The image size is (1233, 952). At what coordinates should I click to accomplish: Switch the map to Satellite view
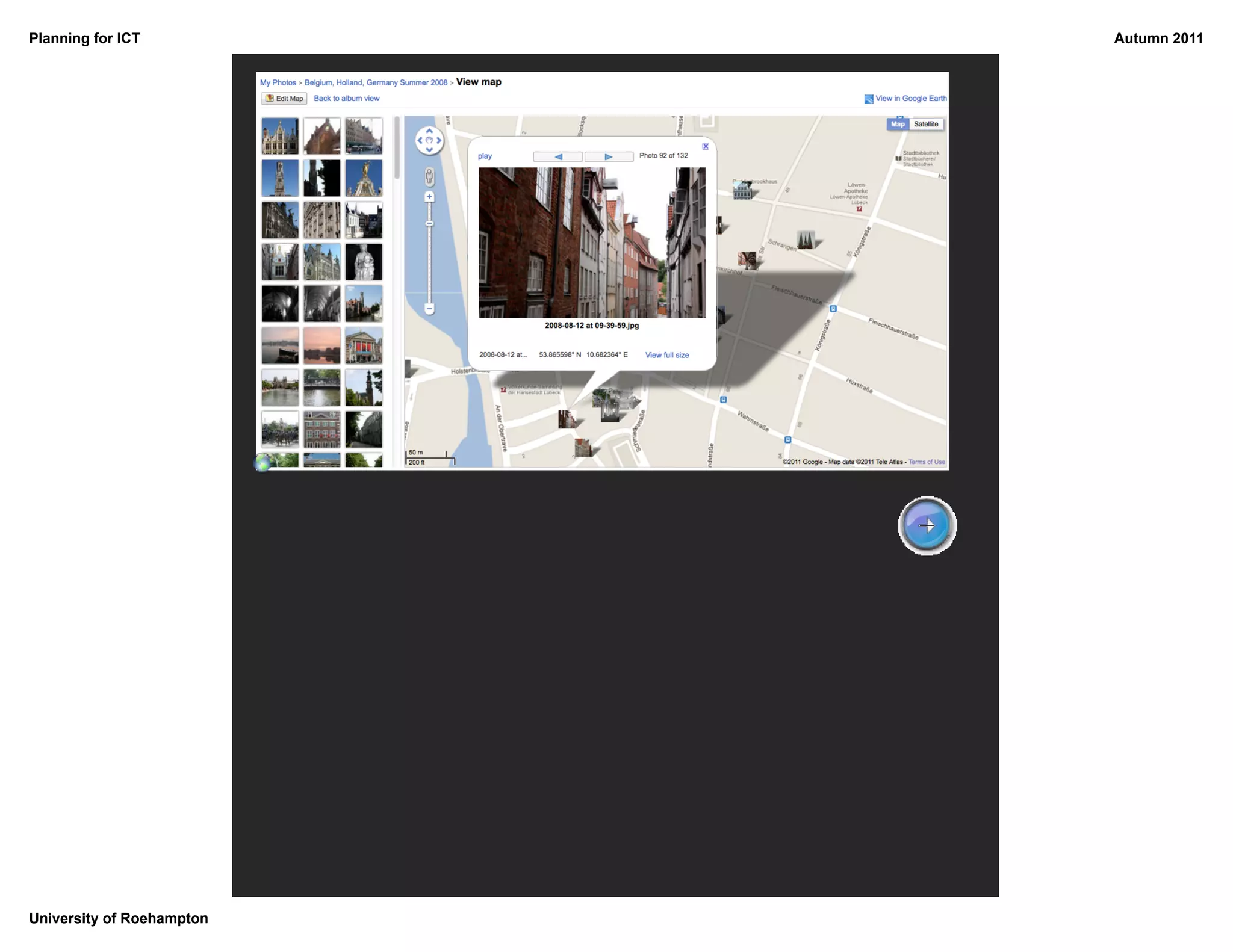(926, 124)
